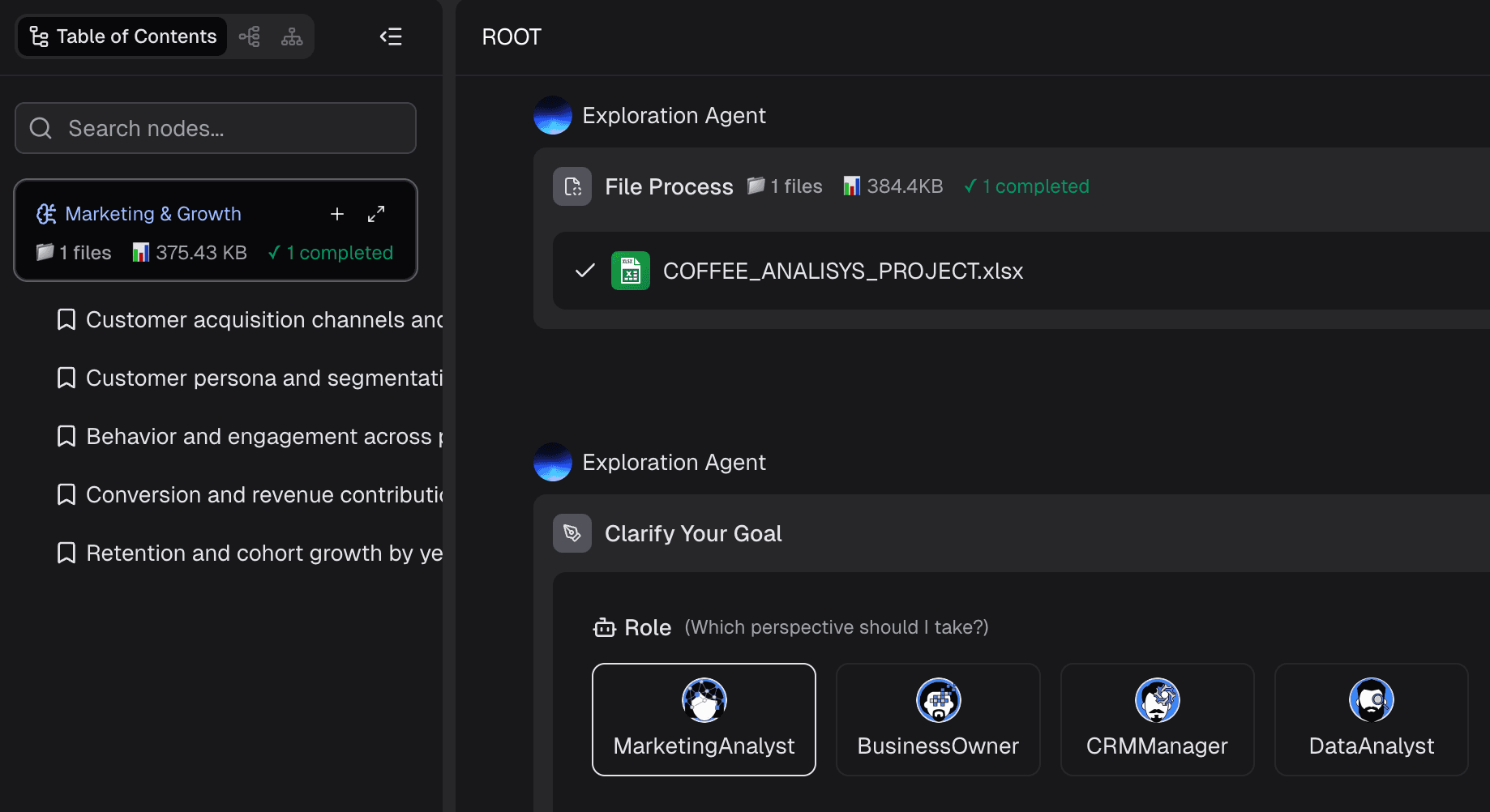Viewport: 1490px width, 812px height.
Task: Open the Marketing & Growth node
Action: (x=153, y=214)
